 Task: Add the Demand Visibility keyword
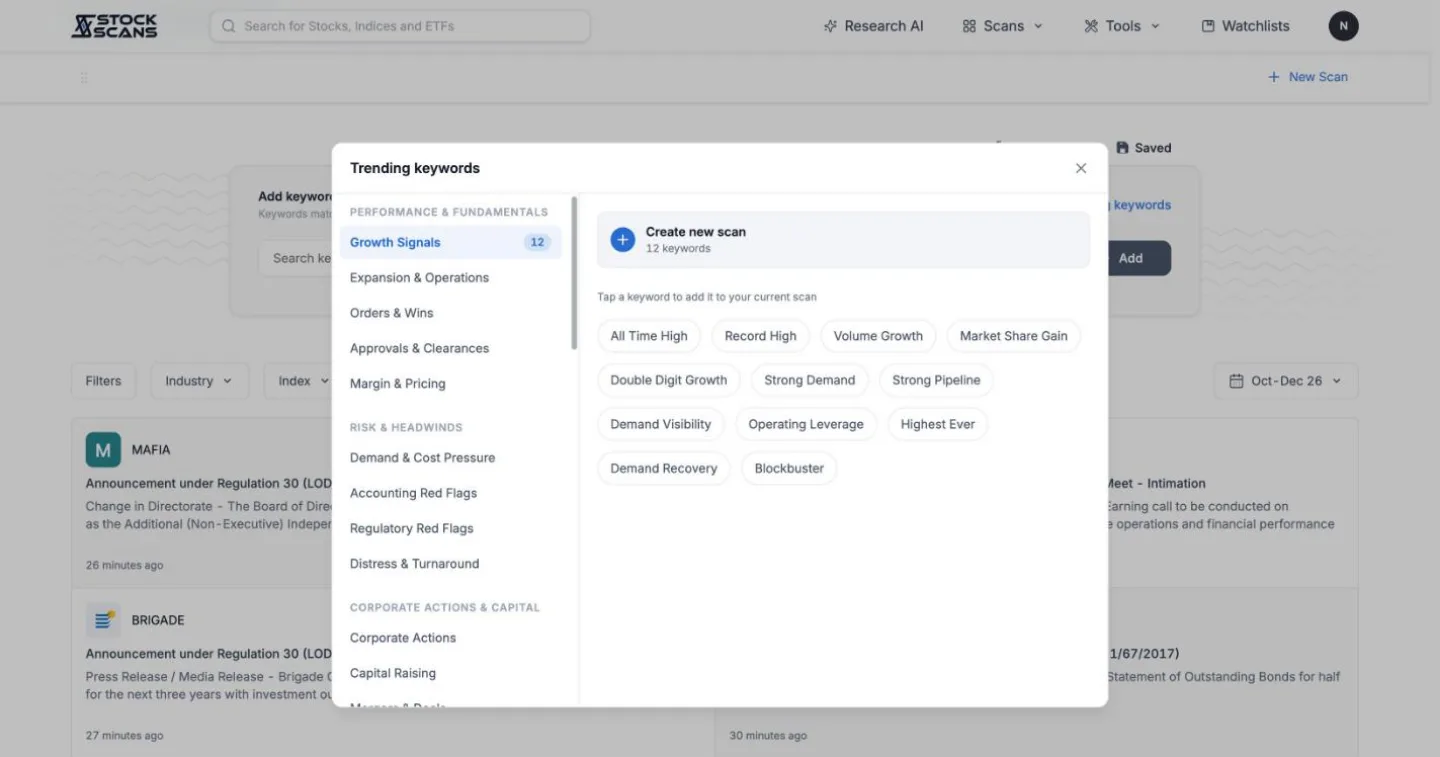(x=661, y=424)
